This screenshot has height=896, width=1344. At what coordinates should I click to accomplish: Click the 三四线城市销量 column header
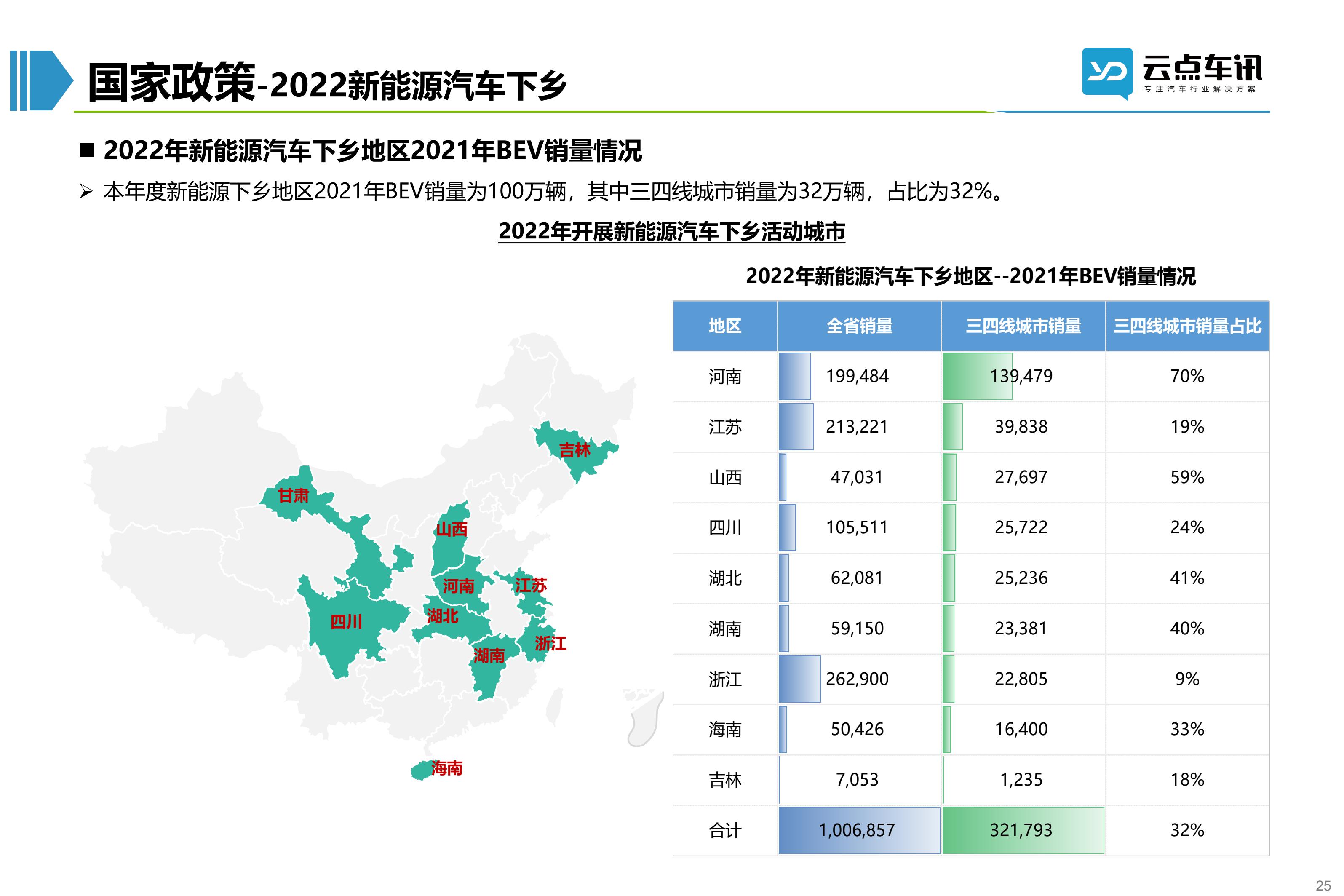click(1023, 326)
